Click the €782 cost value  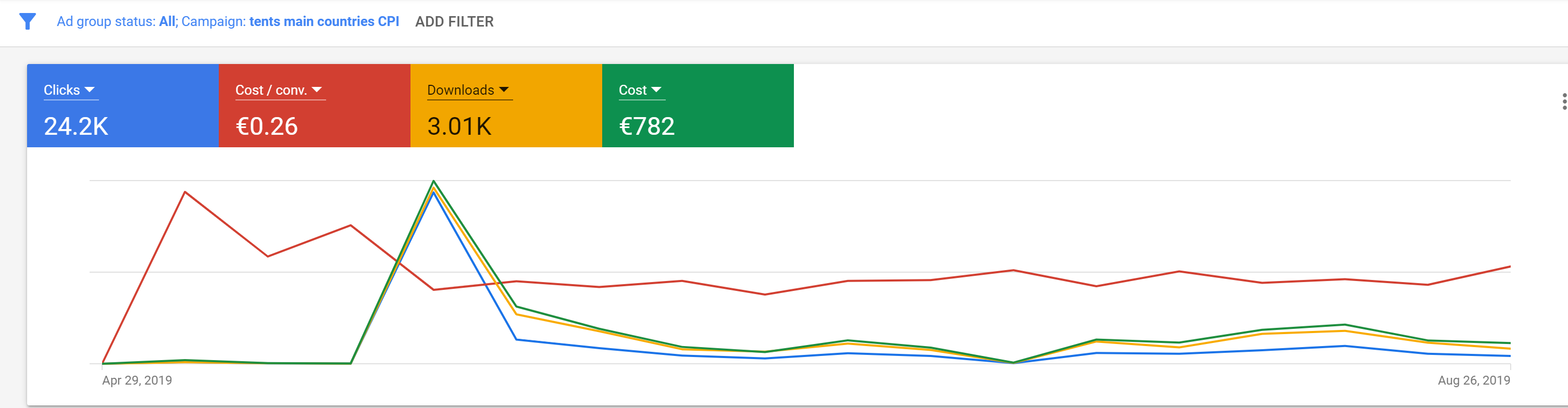click(646, 126)
